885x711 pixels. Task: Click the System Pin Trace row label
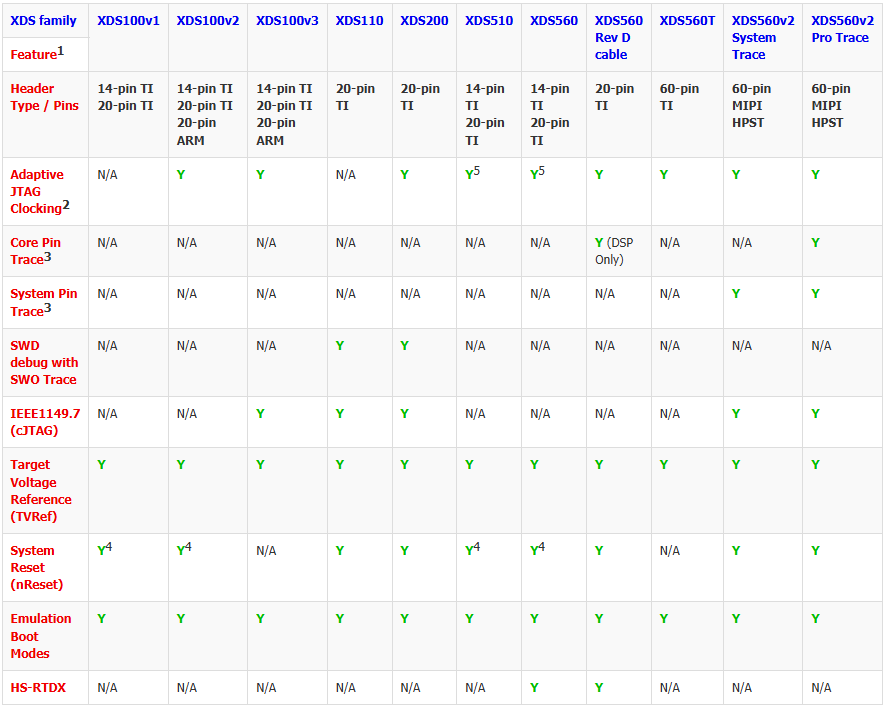pyautogui.click(x=44, y=302)
